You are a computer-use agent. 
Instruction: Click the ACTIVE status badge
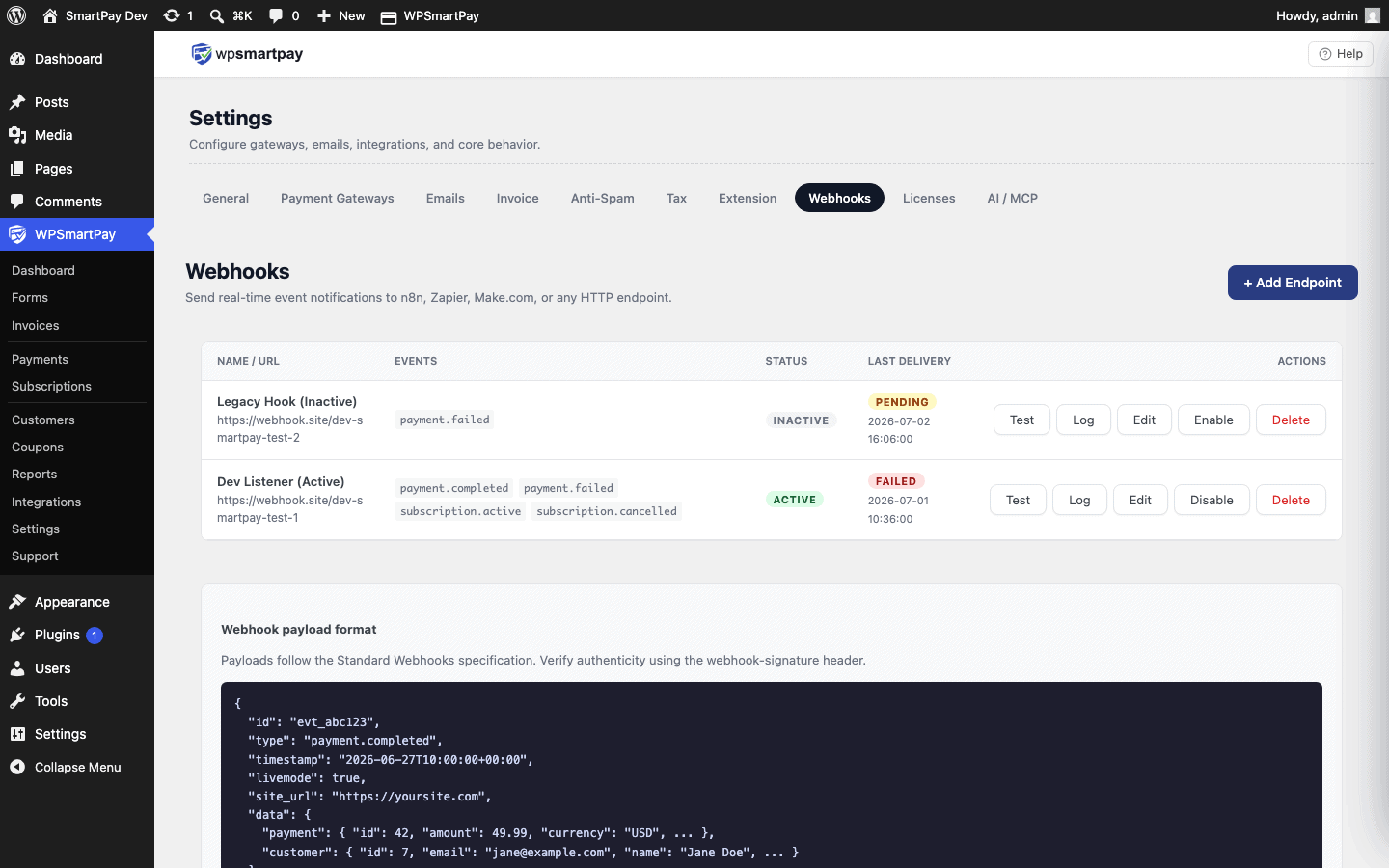point(795,500)
